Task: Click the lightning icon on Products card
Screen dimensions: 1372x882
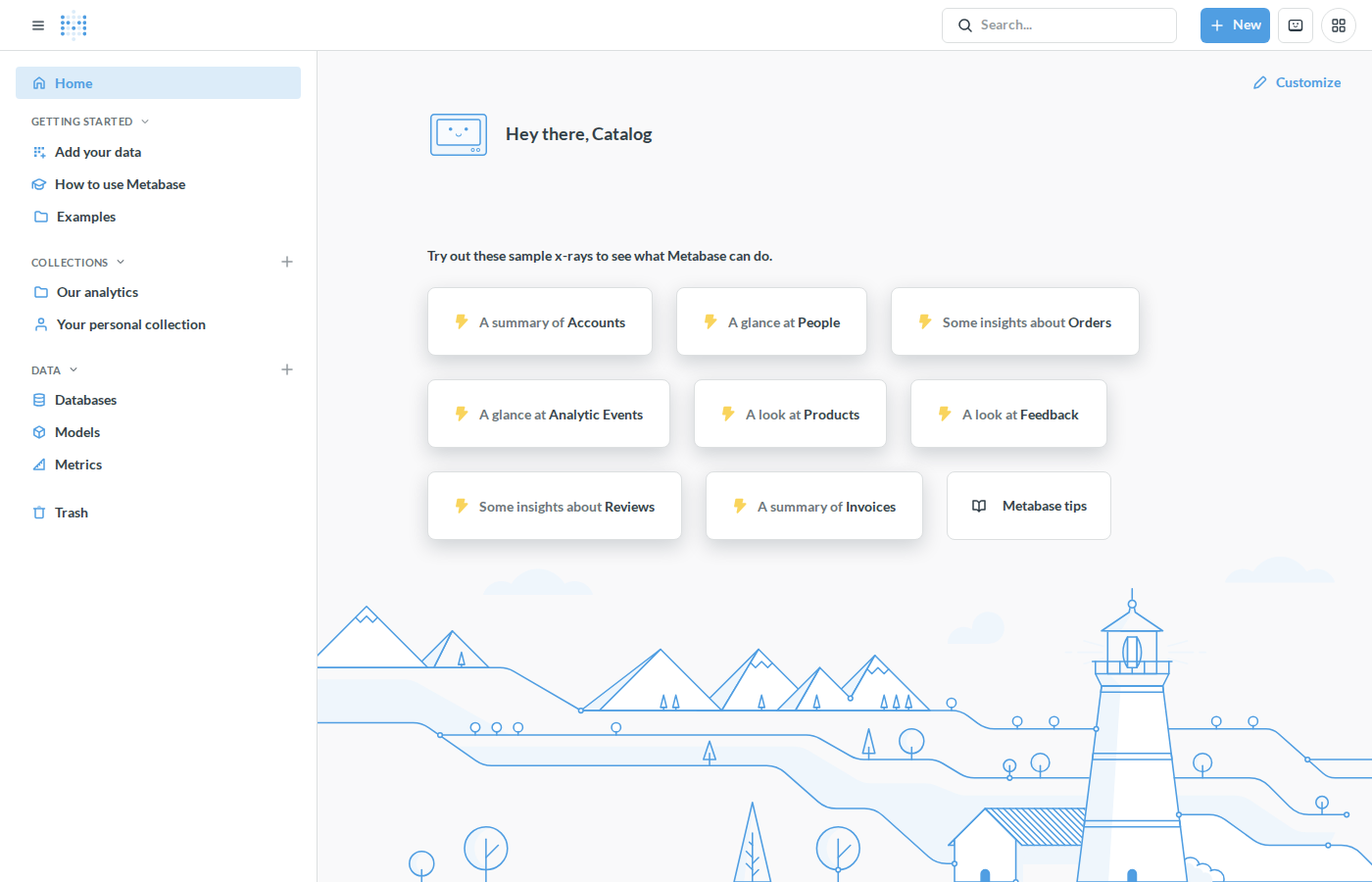Action: [x=728, y=414]
